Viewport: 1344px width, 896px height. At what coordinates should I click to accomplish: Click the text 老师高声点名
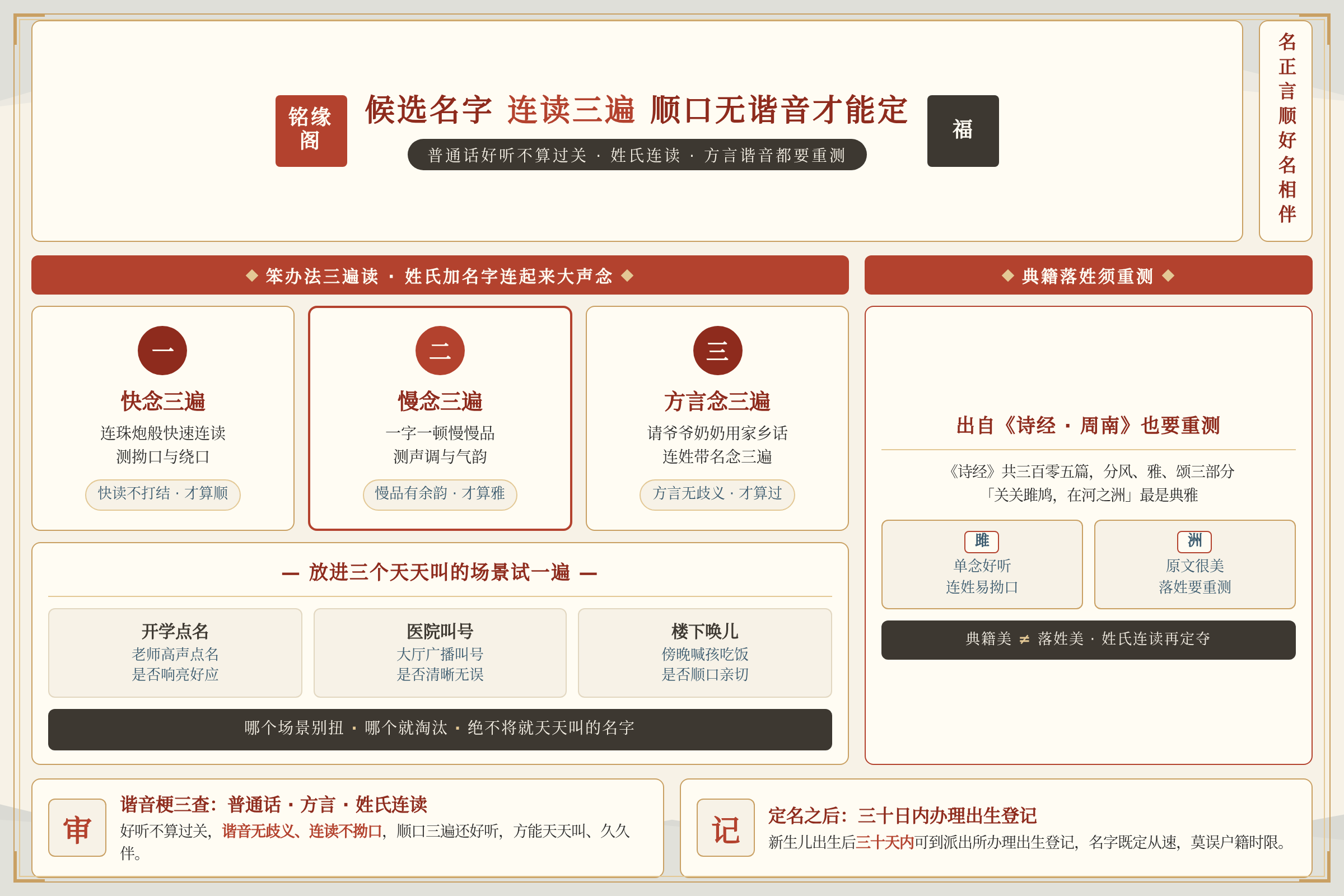pyautogui.click(x=175, y=654)
